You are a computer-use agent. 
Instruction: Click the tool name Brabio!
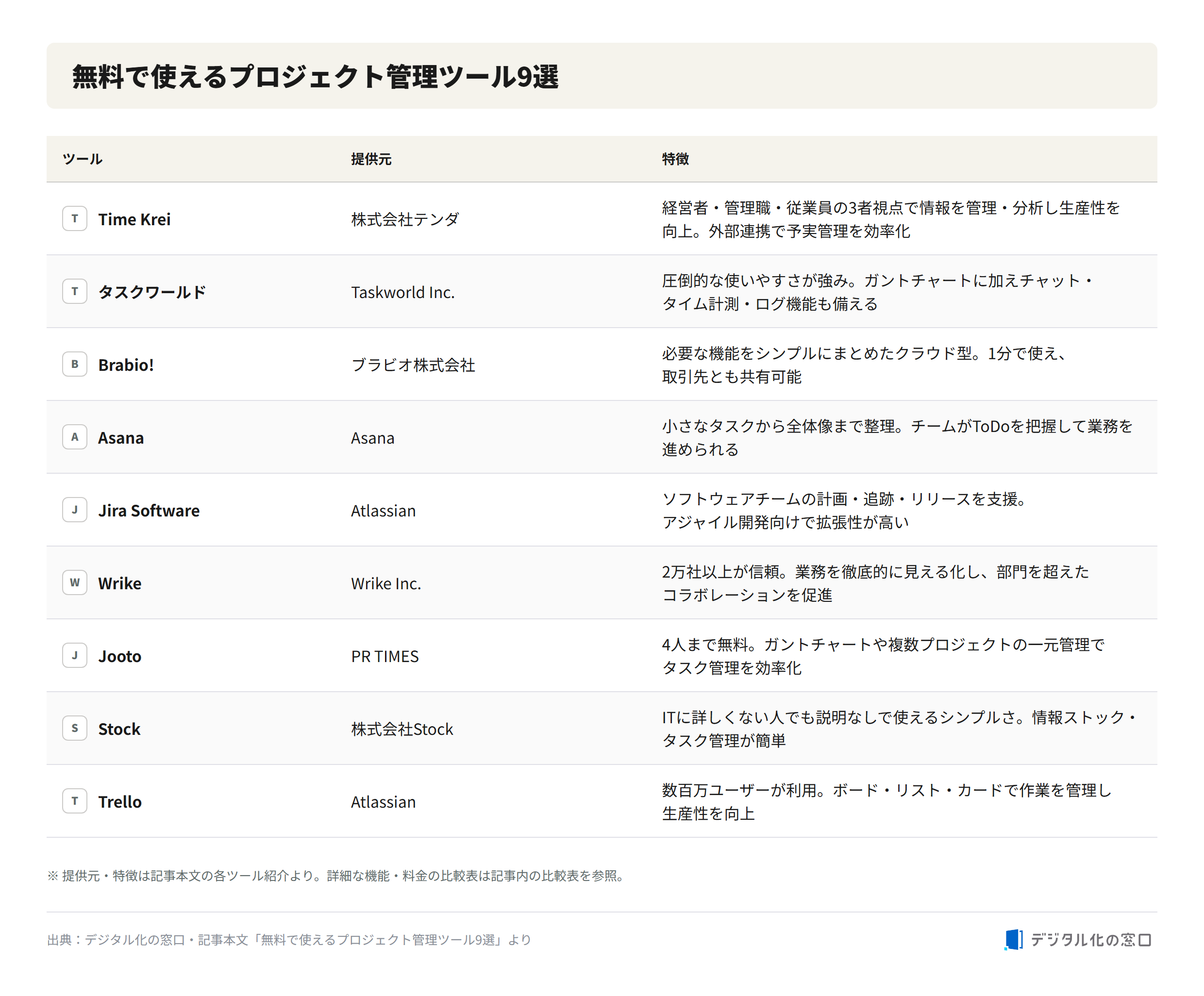[126, 365]
